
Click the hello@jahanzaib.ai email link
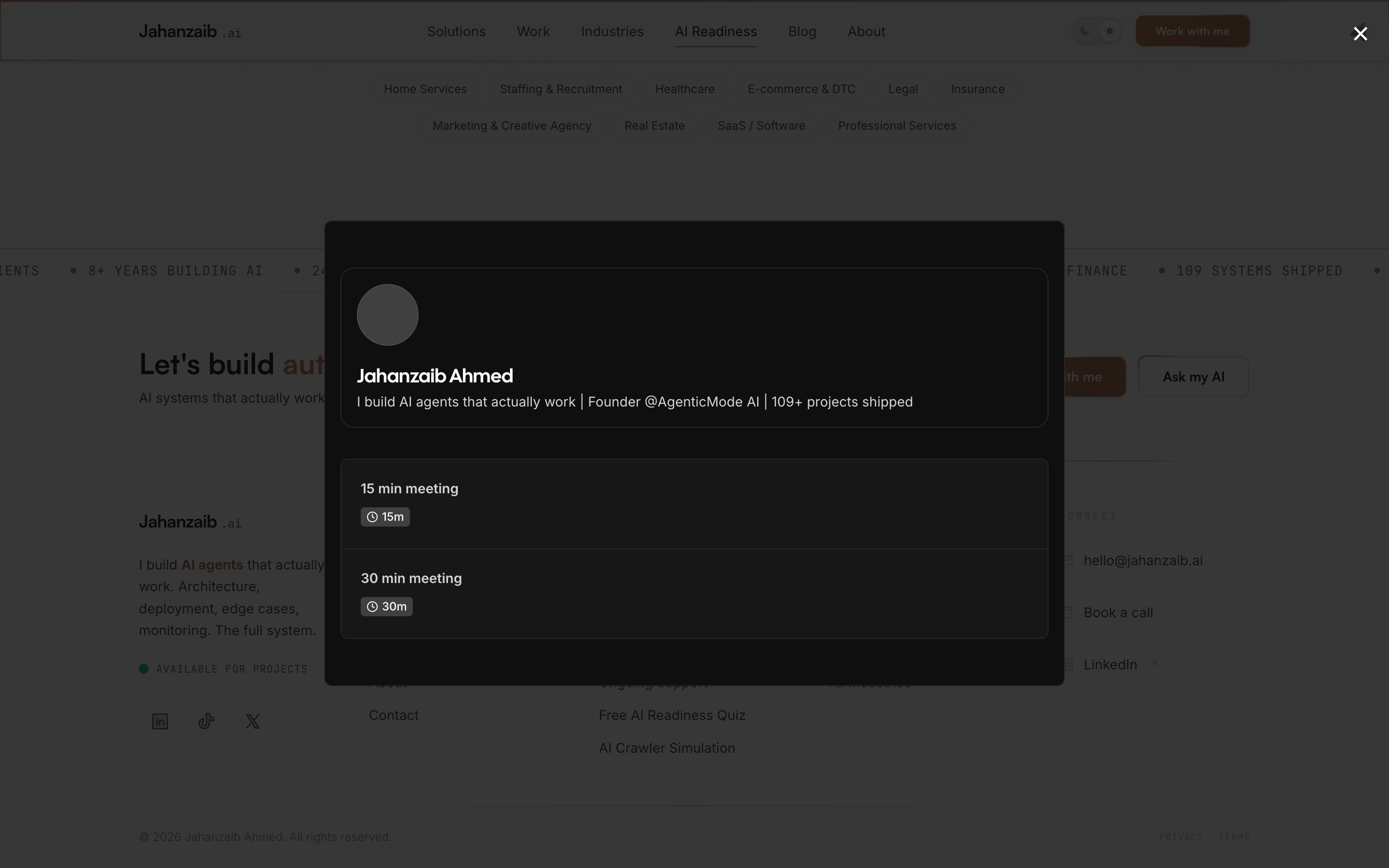point(1143,561)
